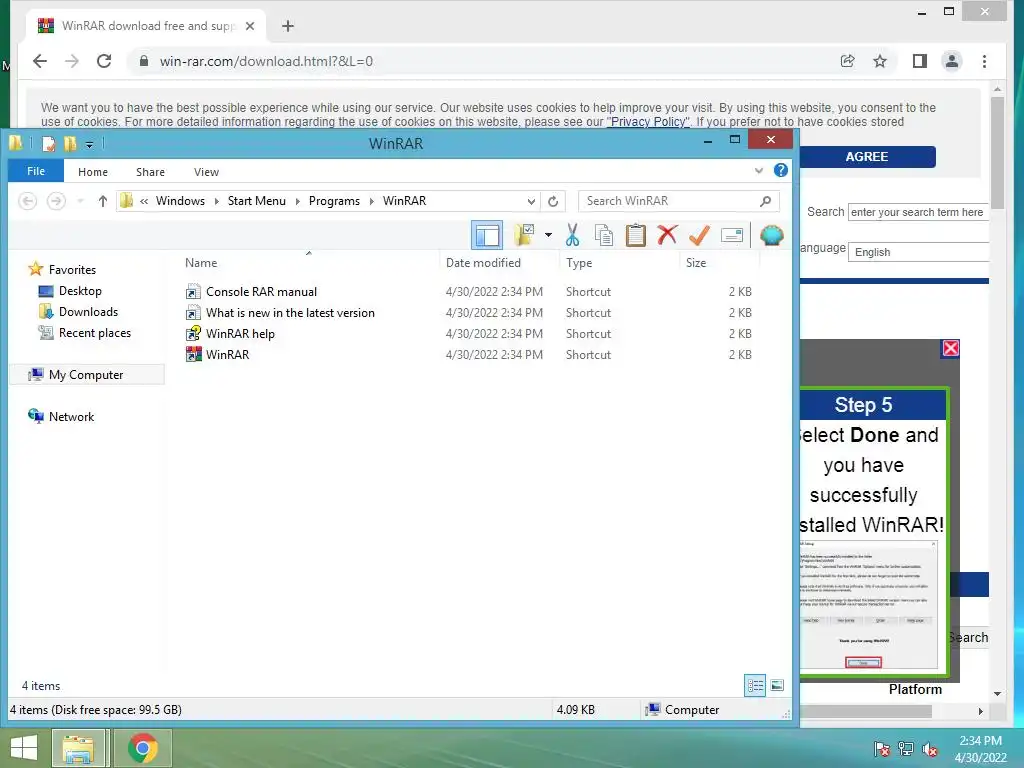
Task: Reload the page in Chrome
Action: click(x=104, y=61)
